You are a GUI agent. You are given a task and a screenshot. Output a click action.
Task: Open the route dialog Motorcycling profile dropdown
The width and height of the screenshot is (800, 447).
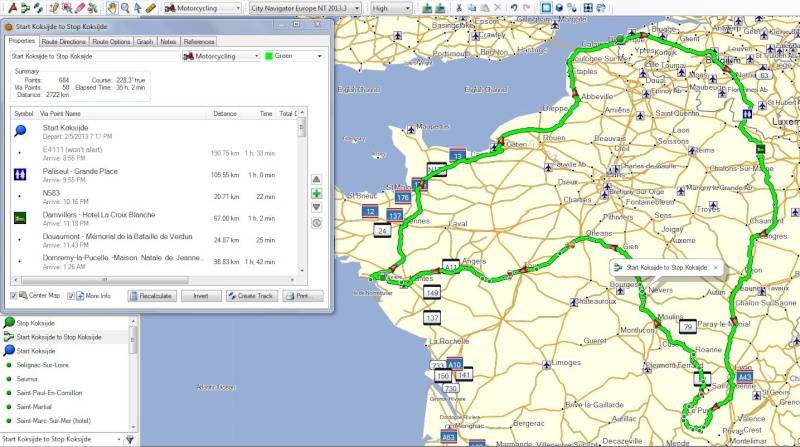point(221,56)
